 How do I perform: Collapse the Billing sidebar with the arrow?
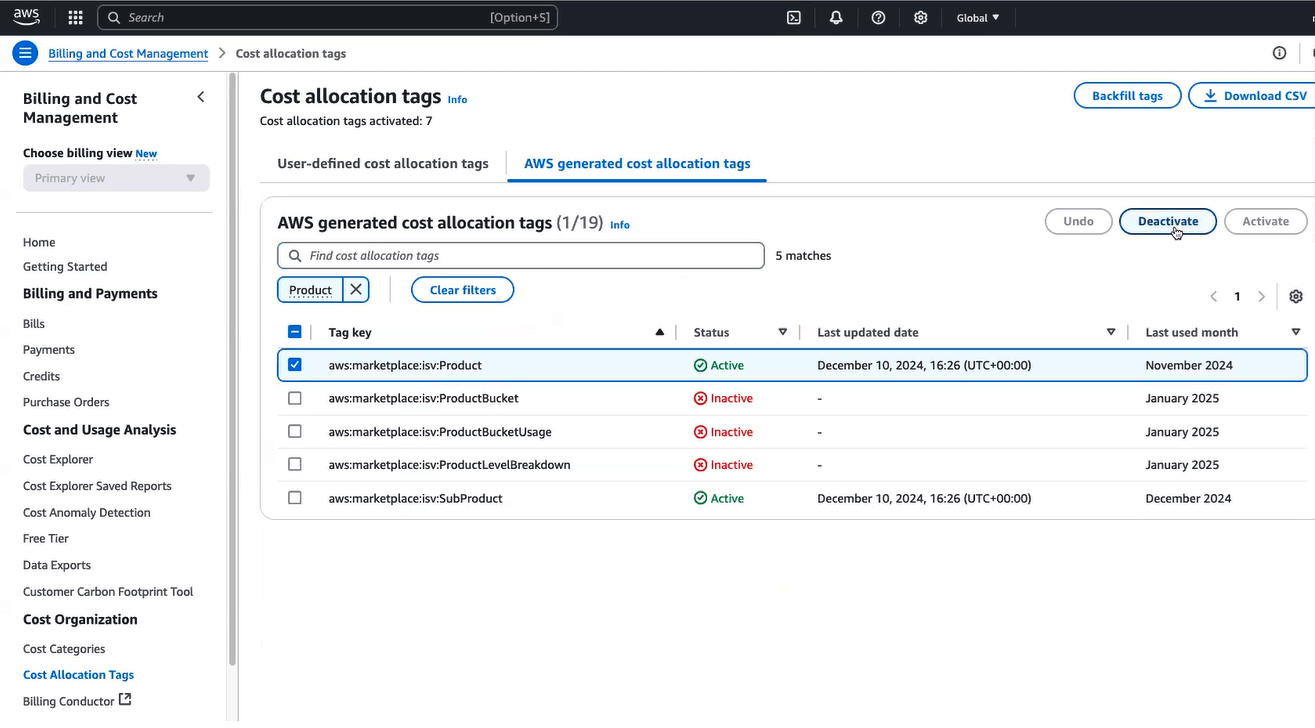coord(201,97)
